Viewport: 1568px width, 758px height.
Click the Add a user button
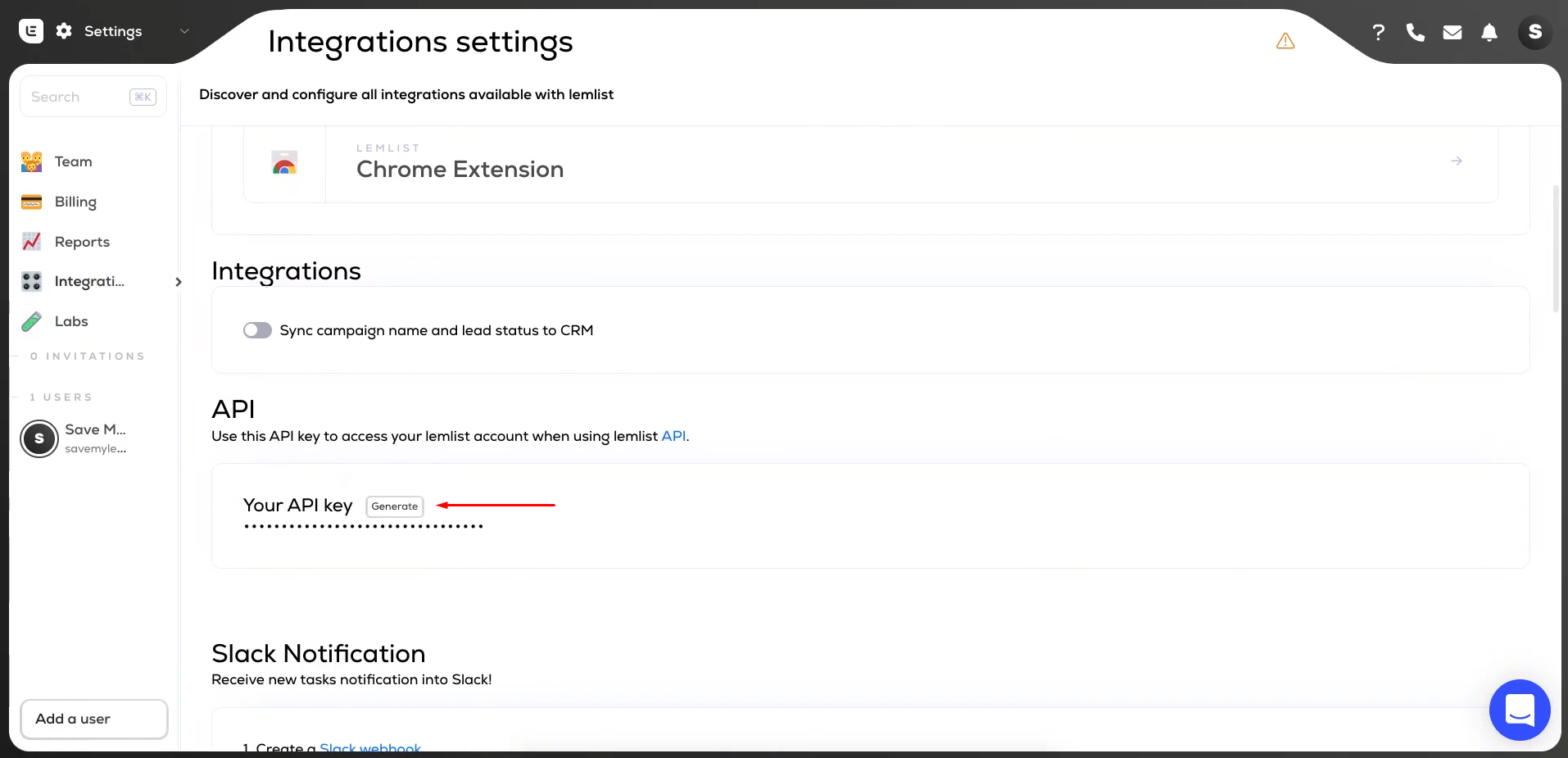[94, 719]
